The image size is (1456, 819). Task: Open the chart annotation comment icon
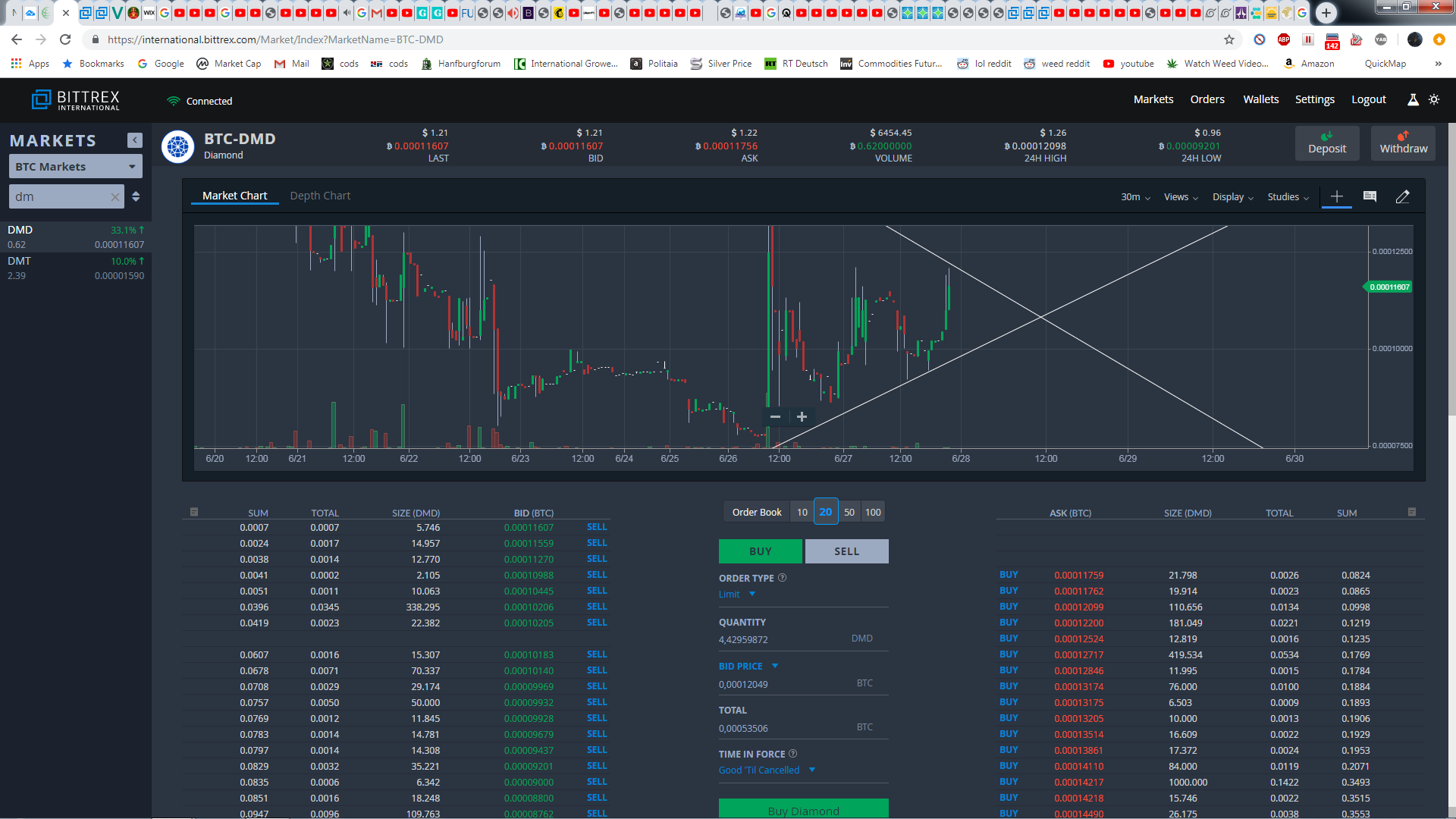tap(1370, 196)
